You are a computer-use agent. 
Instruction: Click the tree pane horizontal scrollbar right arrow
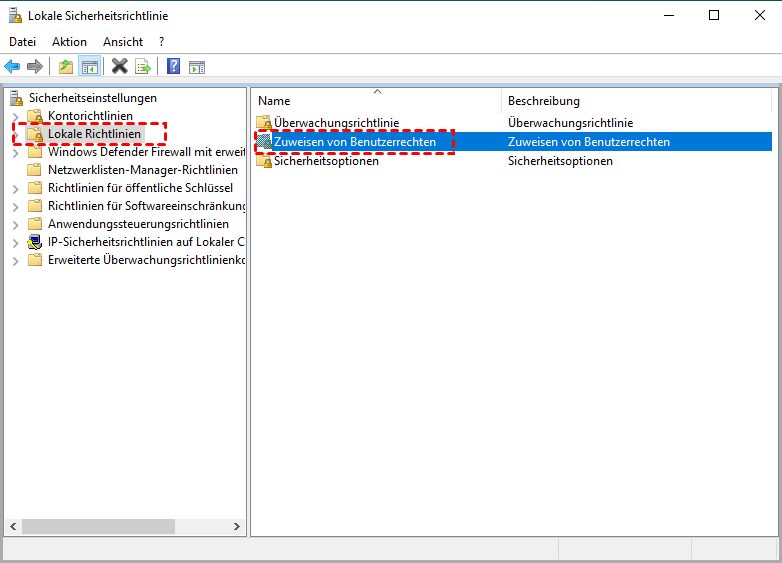pos(237,526)
